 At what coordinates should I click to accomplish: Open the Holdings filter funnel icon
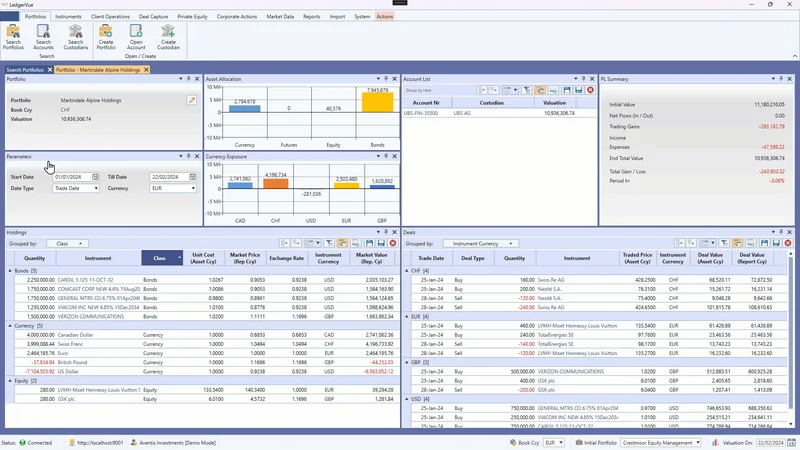tap(330, 243)
